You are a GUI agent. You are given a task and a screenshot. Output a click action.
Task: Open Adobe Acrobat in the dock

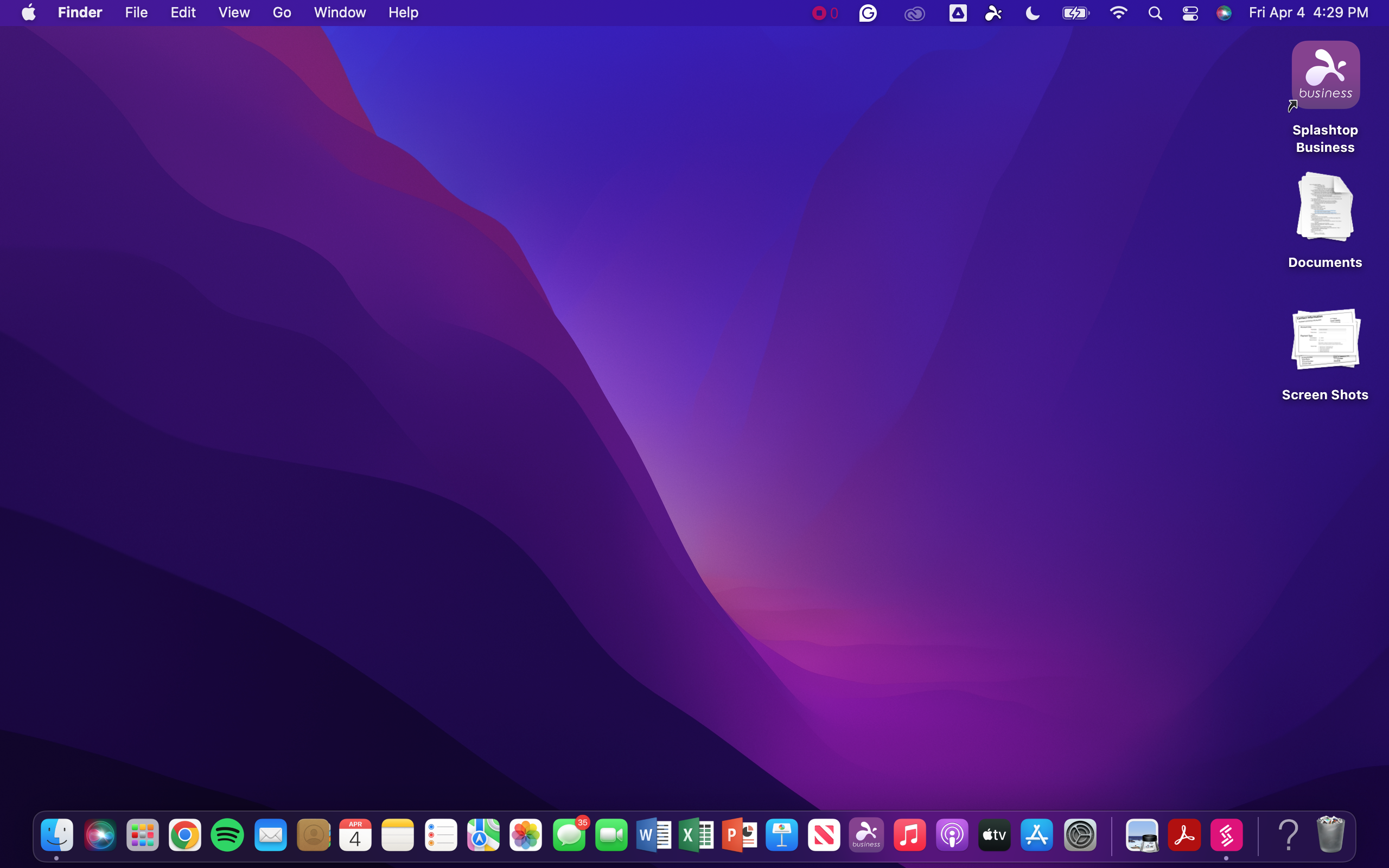pos(1183,835)
